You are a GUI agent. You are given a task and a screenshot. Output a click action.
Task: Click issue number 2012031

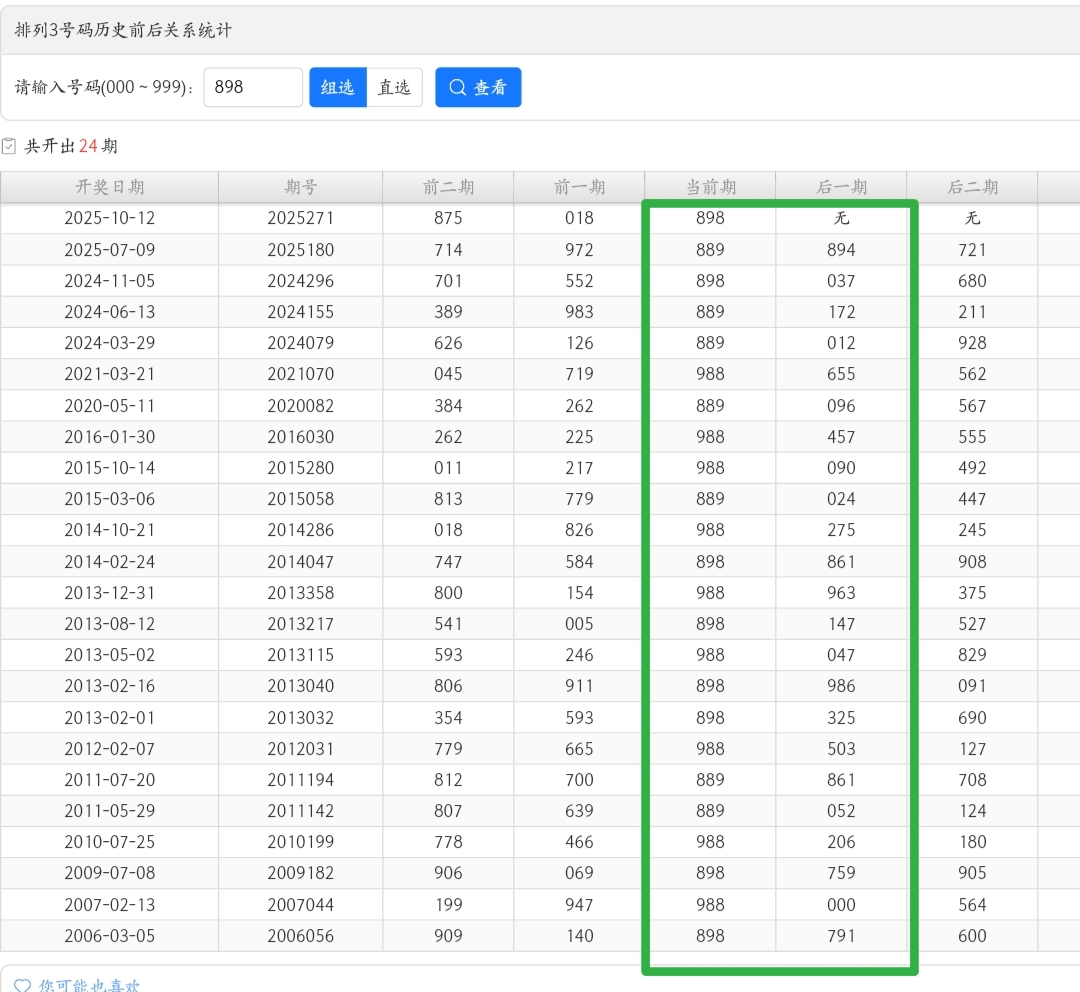tap(300, 749)
